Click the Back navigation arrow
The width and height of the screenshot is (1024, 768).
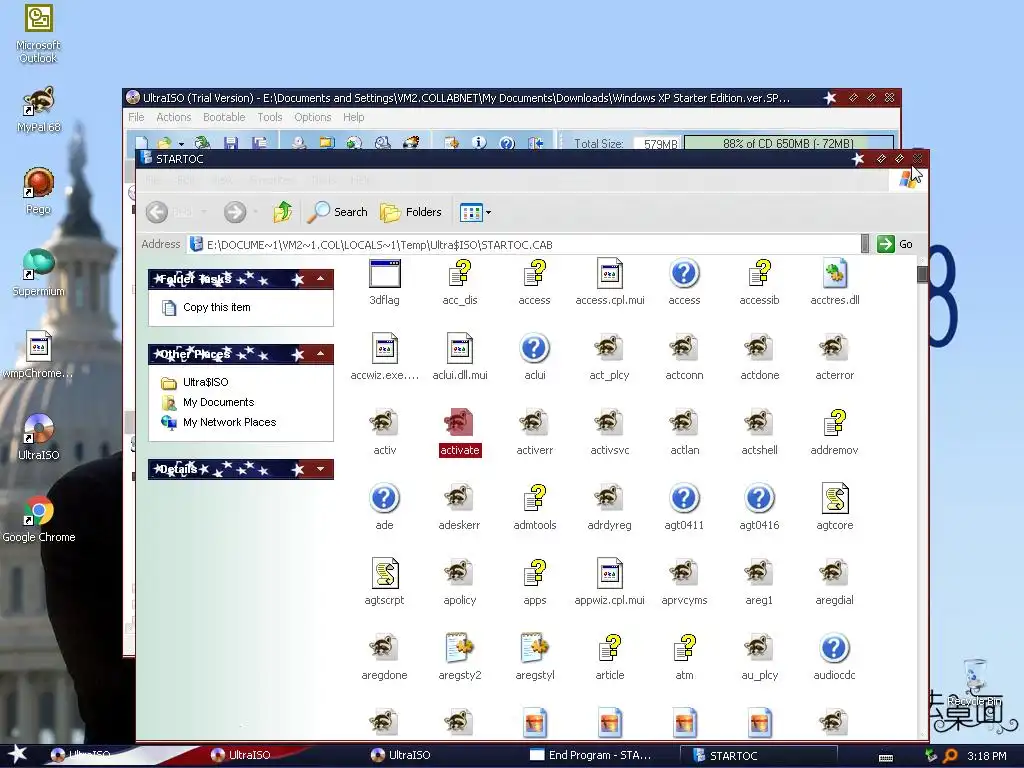coord(157,212)
